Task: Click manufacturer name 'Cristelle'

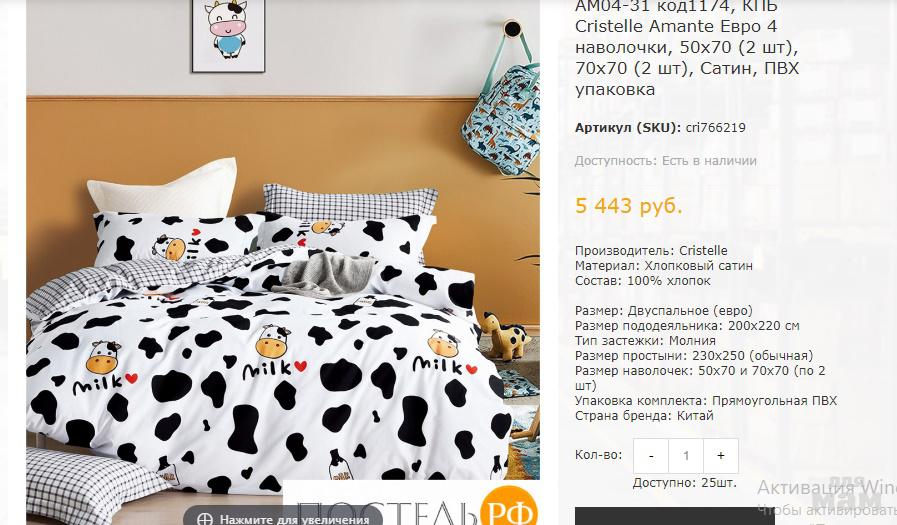Action: (x=703, y=250)
